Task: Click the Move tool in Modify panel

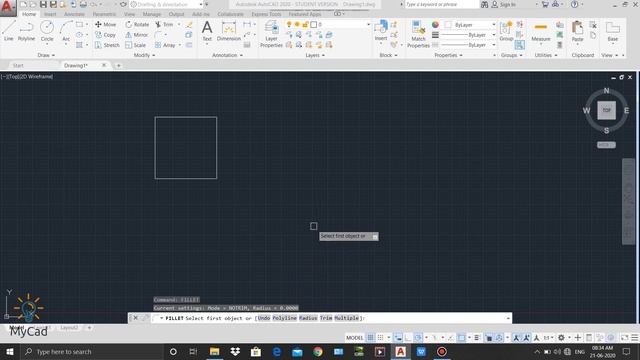Action: [x=105, y=24]
